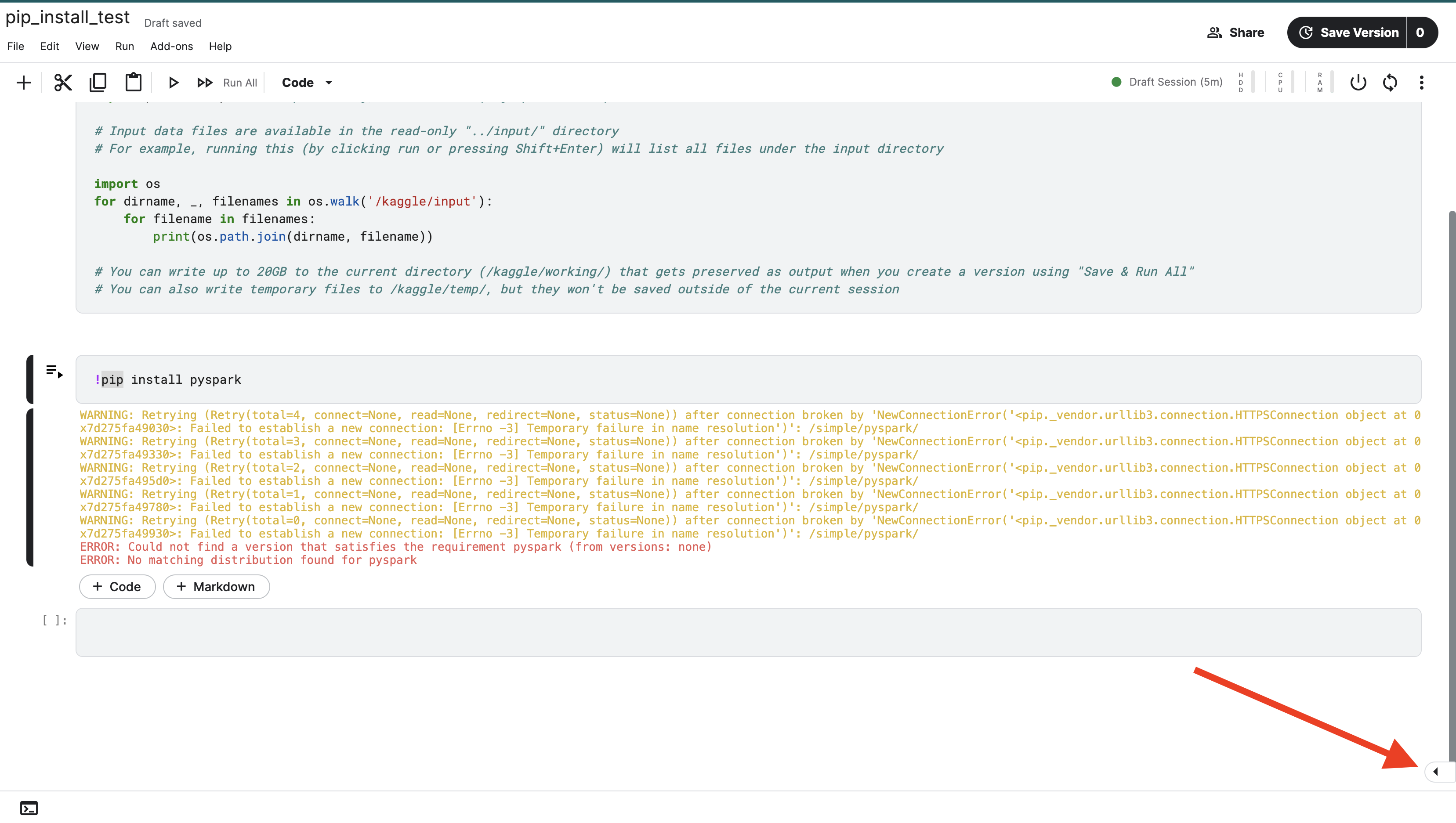This screenshot has height=823, width=1456.
Task: Restart the session with the refresh icon
Action: pos(1390,83)
